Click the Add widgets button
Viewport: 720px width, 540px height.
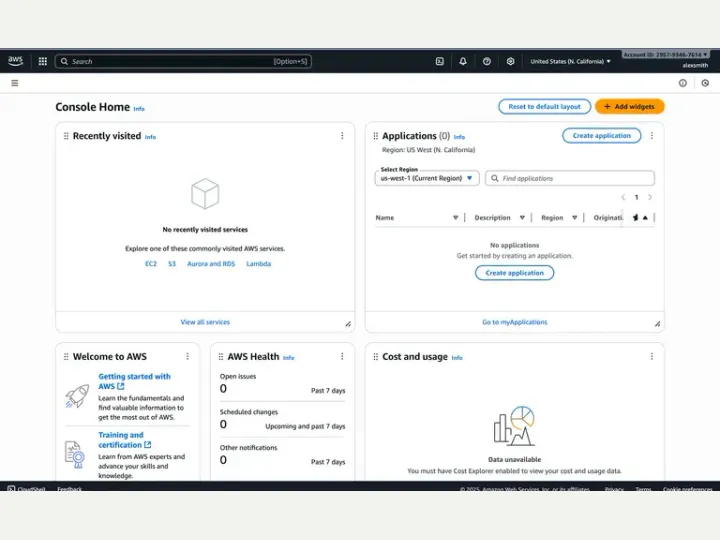click(x=630, y=107)
